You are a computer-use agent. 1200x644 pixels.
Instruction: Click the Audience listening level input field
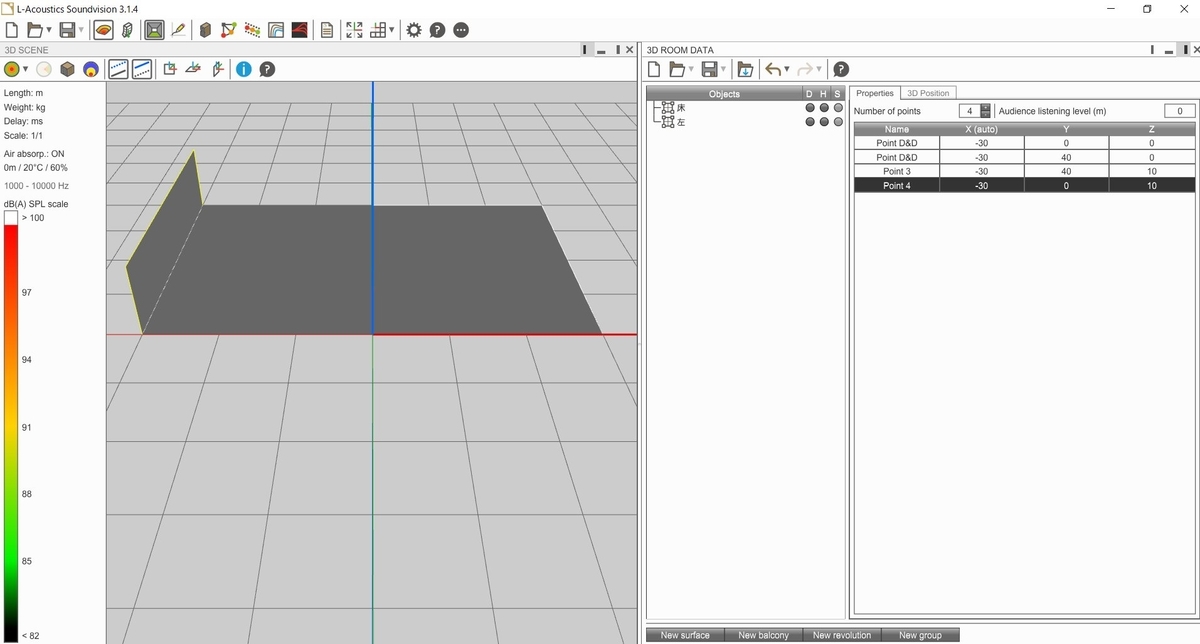coord(1180,111)
